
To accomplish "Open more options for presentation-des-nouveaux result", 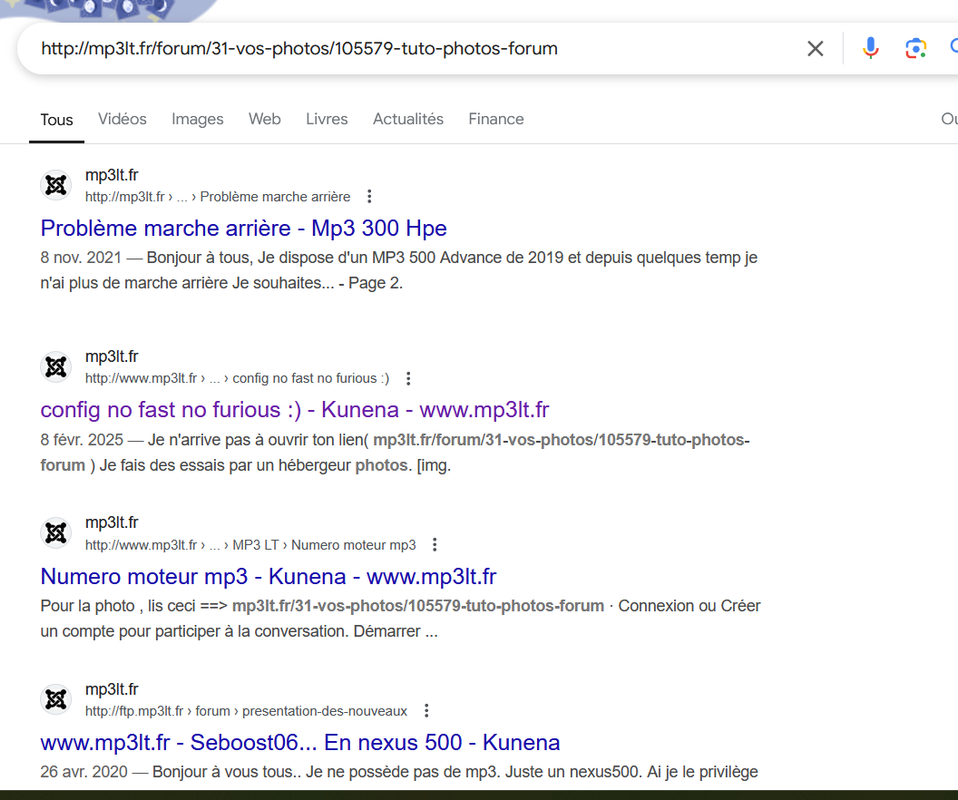I will pyautogui.click(x=426, y=711).
